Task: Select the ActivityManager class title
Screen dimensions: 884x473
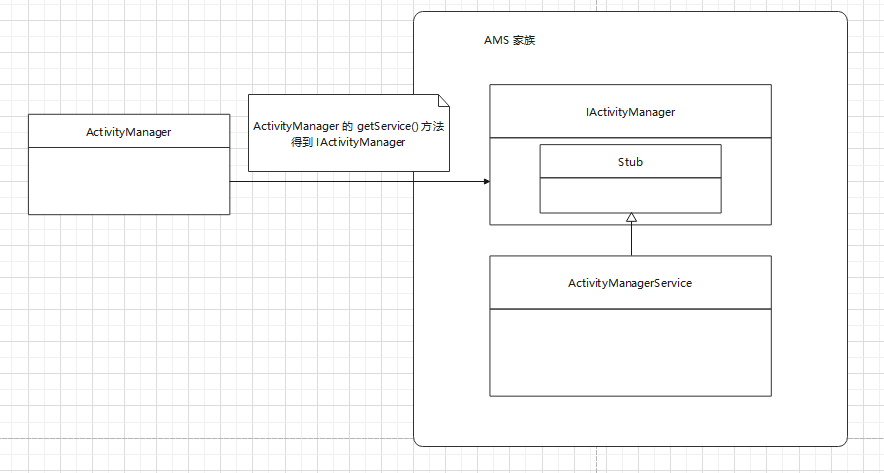Action: 129,131
